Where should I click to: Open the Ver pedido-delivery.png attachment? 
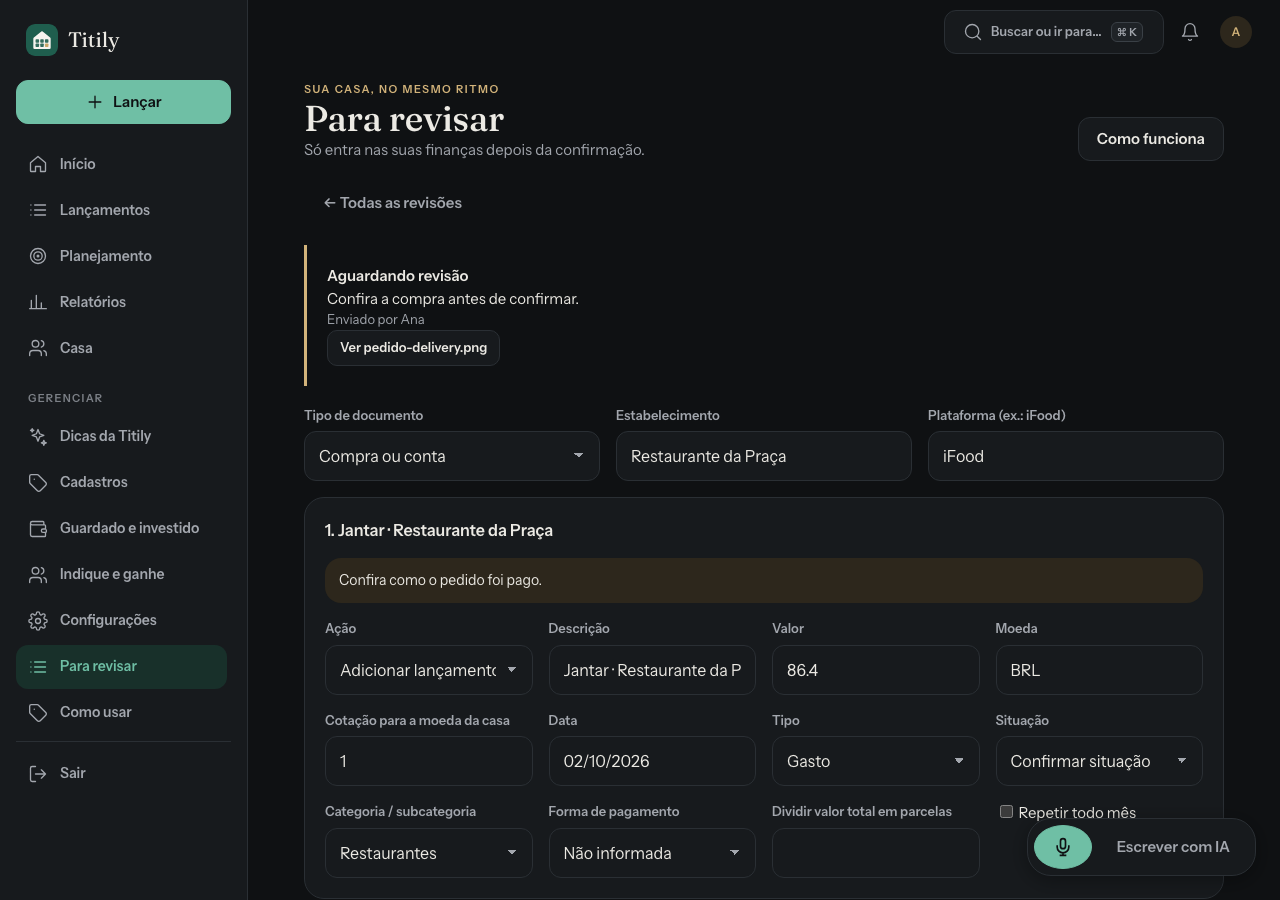pos(413,348)
